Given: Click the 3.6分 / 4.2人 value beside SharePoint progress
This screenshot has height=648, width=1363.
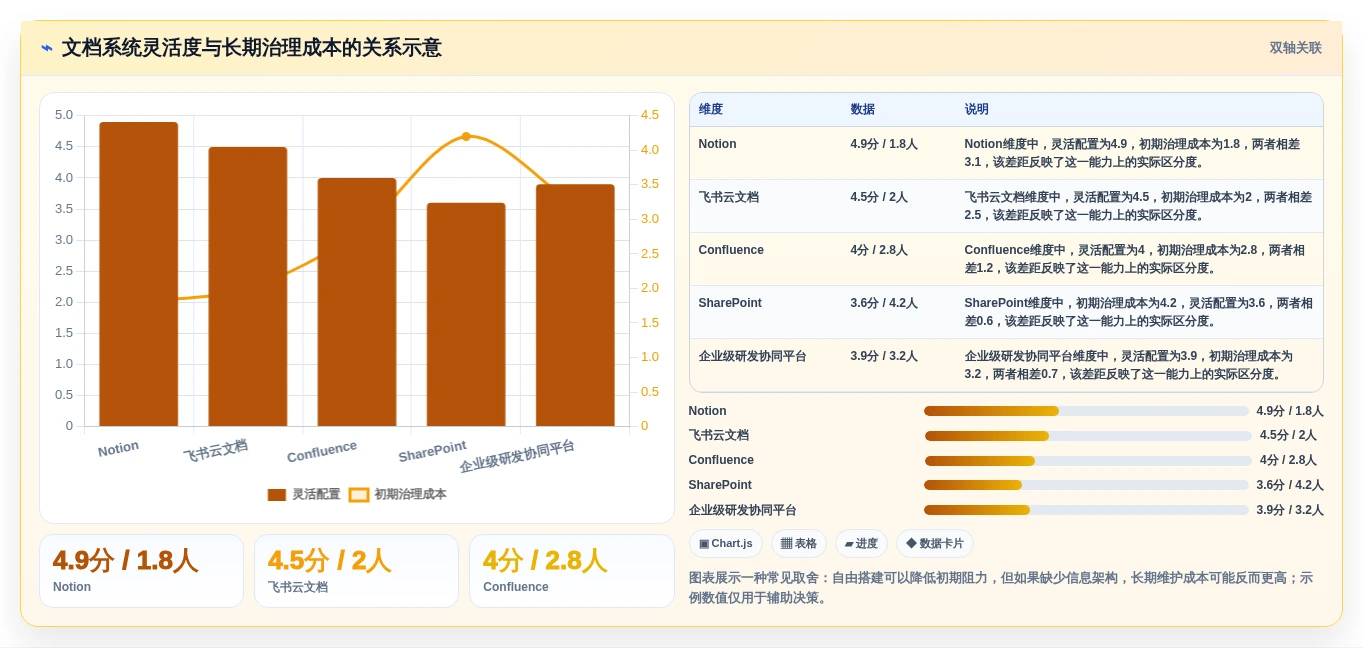Looking at the screenshot, I should 1290,485.
